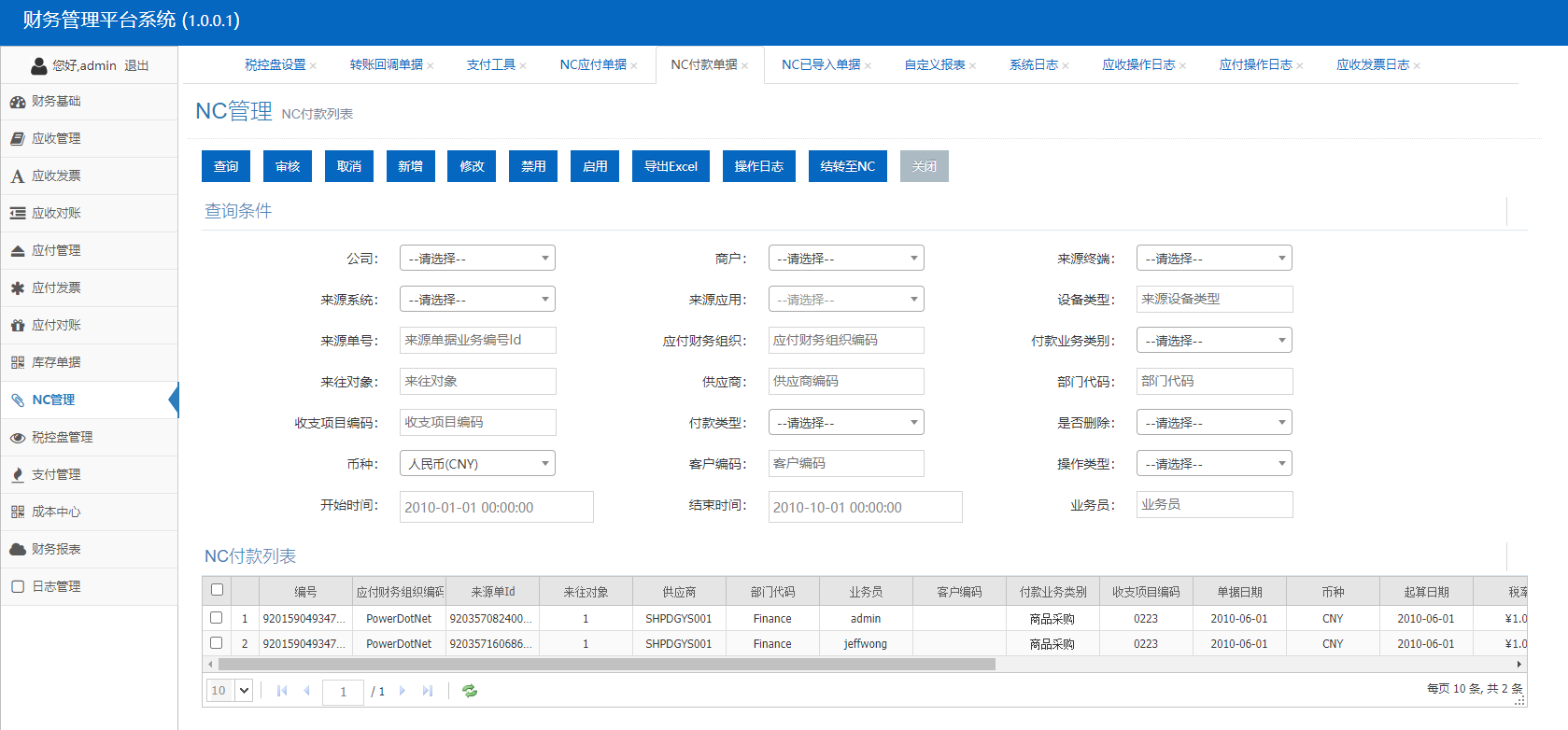Click the 应付管理 eject icon
Image resolution: width=1568 pixels, height=730 pixels.
click(18, 251)
